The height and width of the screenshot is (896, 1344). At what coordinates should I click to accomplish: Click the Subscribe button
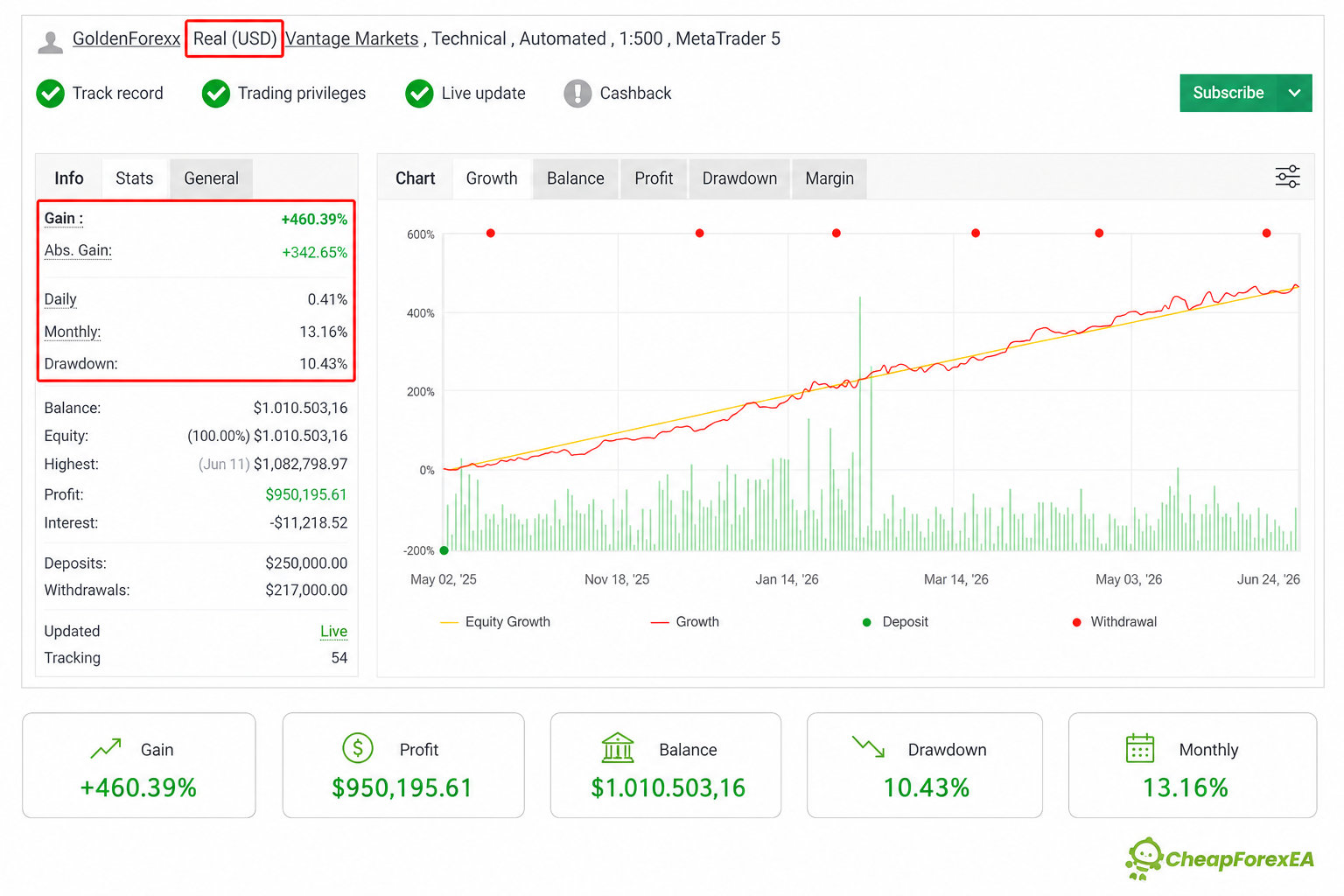click(x=1228, y=93)
